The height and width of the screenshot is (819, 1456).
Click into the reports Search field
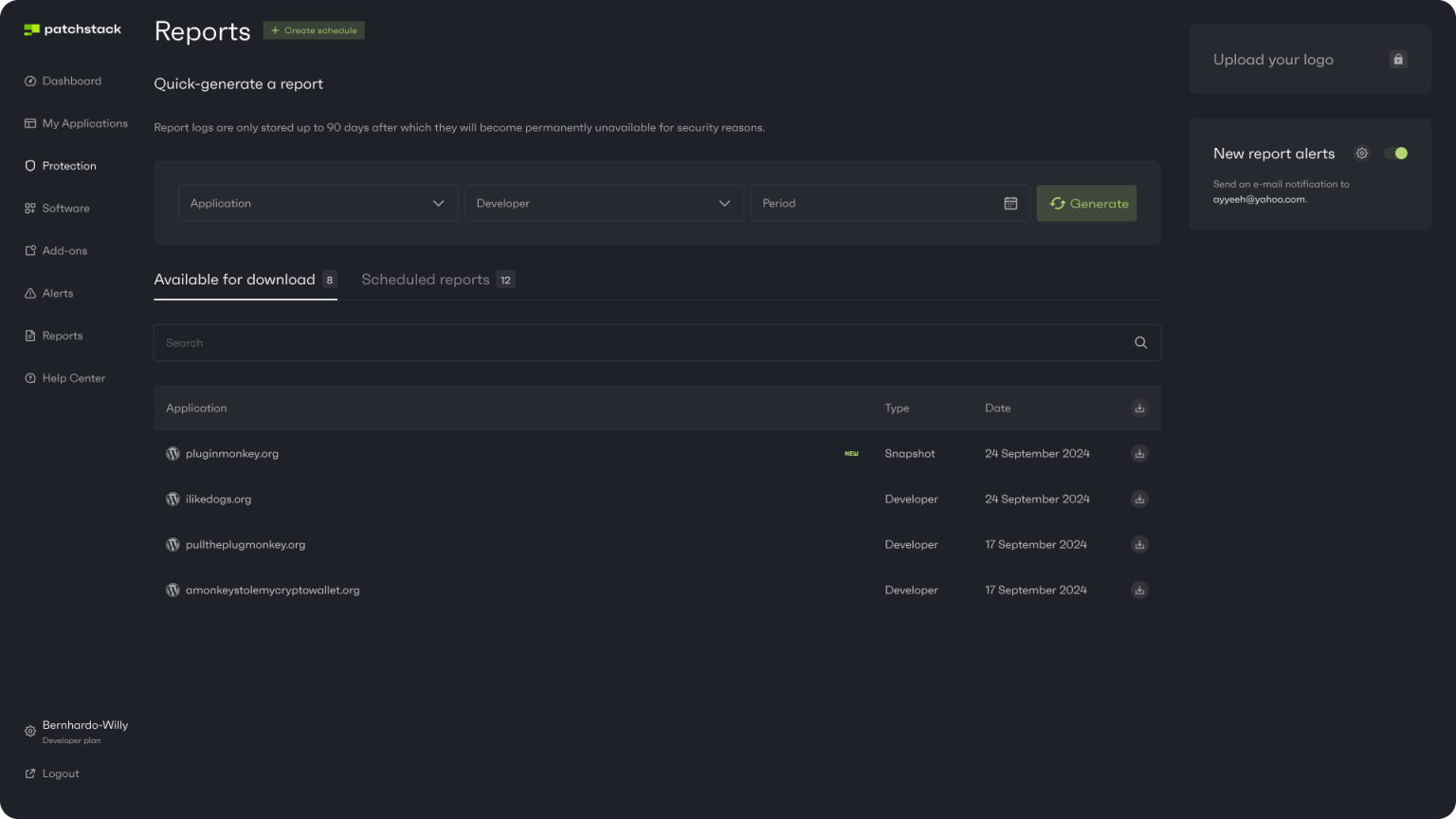[x=645, y=343]
